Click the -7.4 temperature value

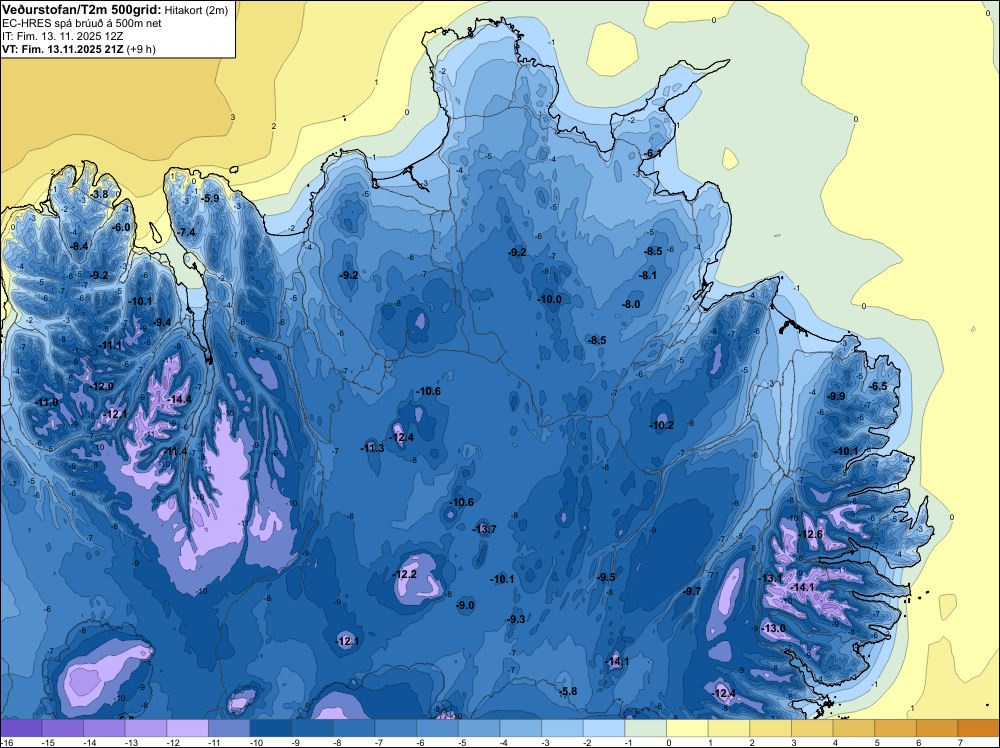[187, 232]
